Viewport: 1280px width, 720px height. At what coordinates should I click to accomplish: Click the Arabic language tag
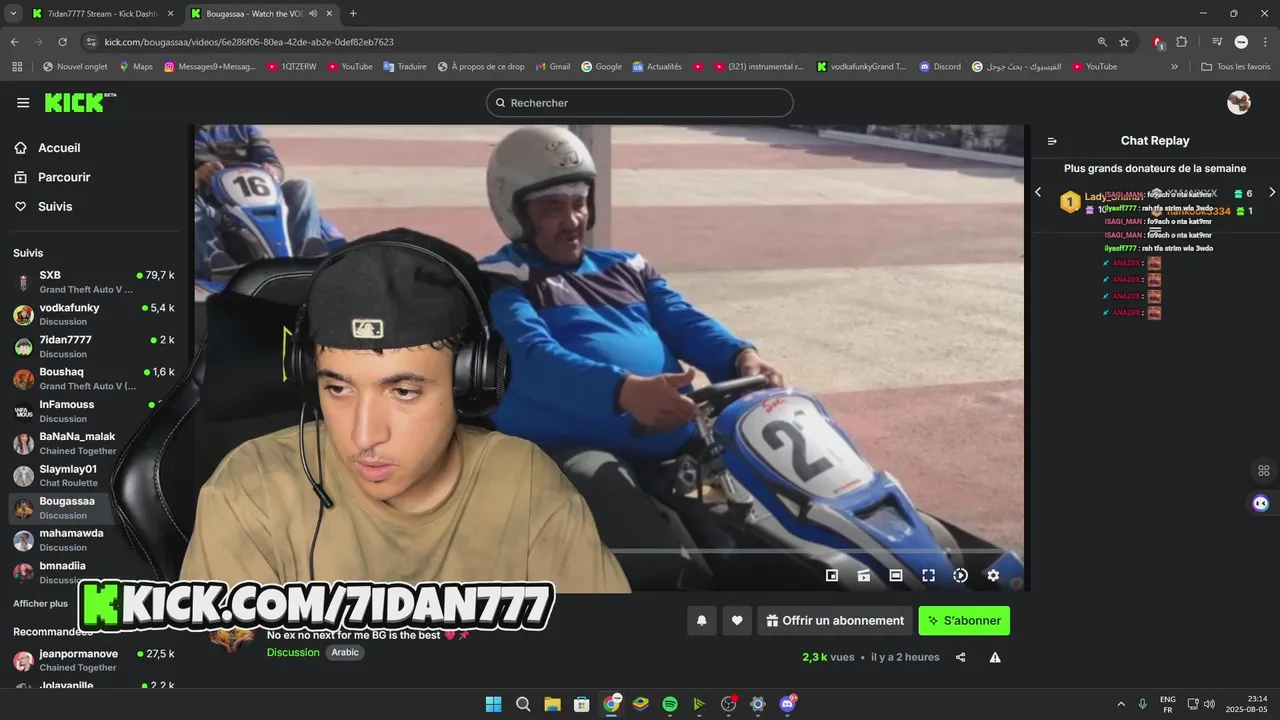(x=345, y=652)
